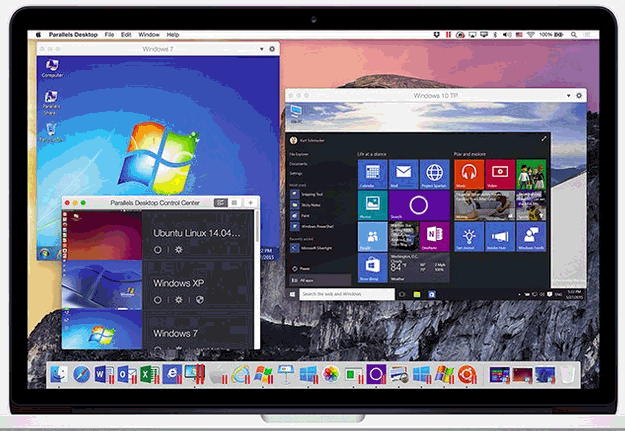Click the volume icon in the menu bar
Image resolution: width=625 pixels, height=431 pixels.
click(507, 35)
